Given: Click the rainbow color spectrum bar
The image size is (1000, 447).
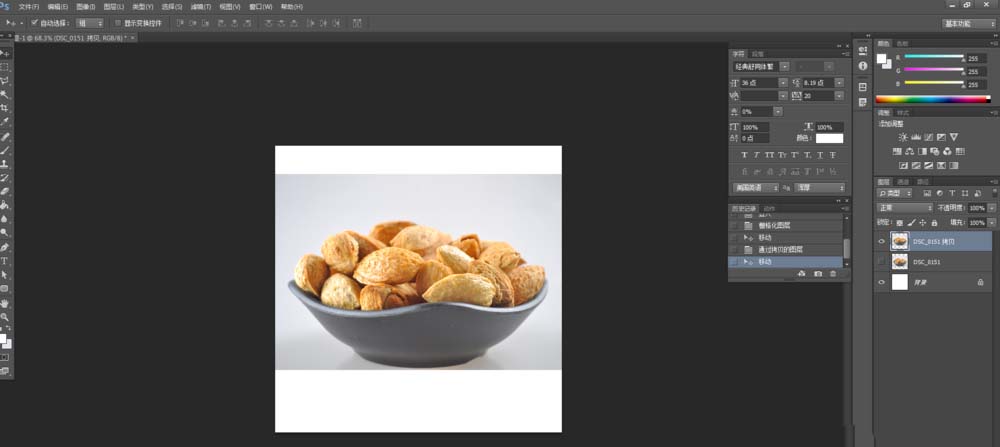Looking at the screenshot, I should click(932, 99).
